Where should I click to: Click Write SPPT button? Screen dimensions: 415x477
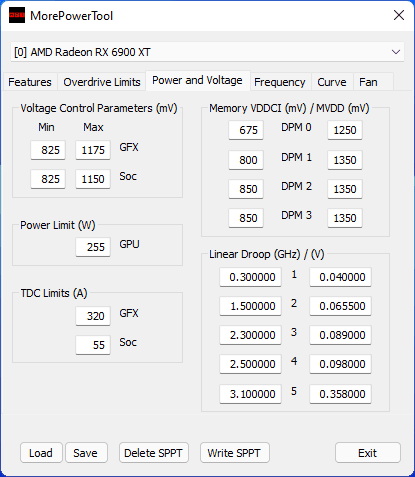point(234,453)
